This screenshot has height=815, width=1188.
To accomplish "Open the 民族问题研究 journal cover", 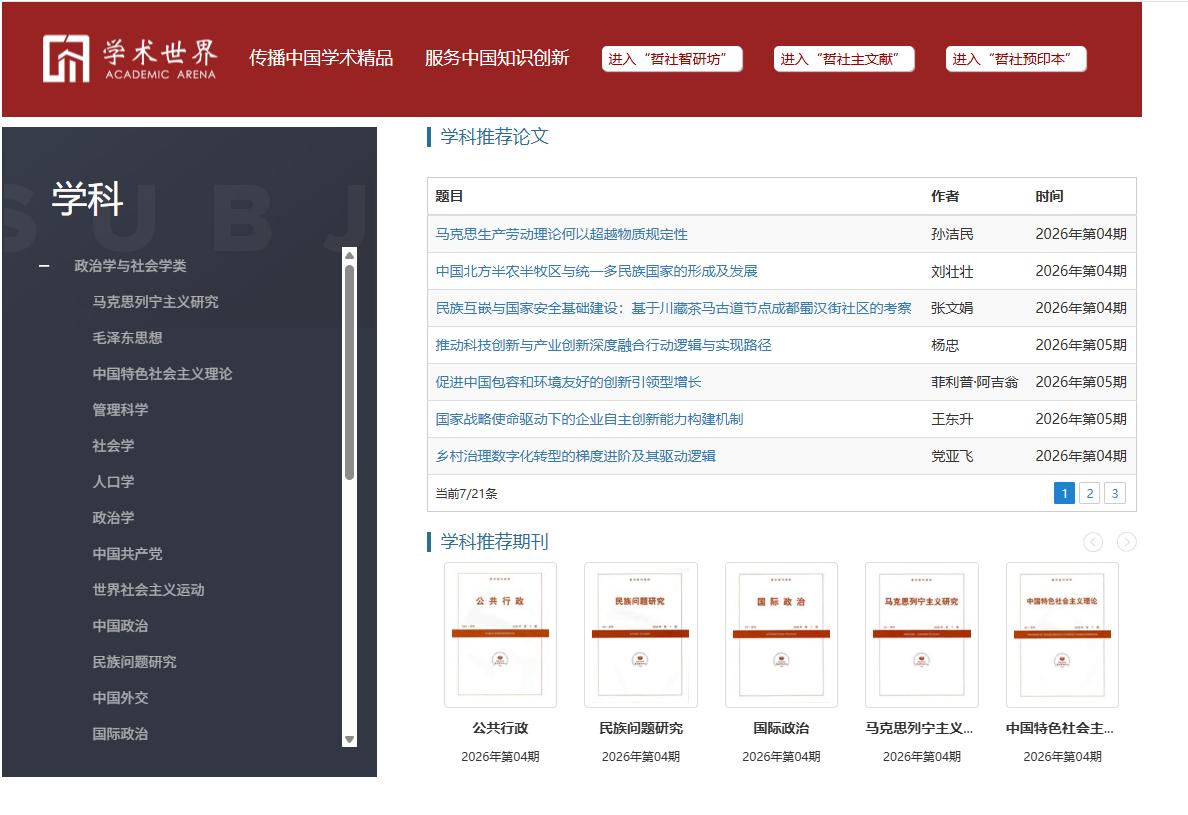I will [x=640, y=635].
